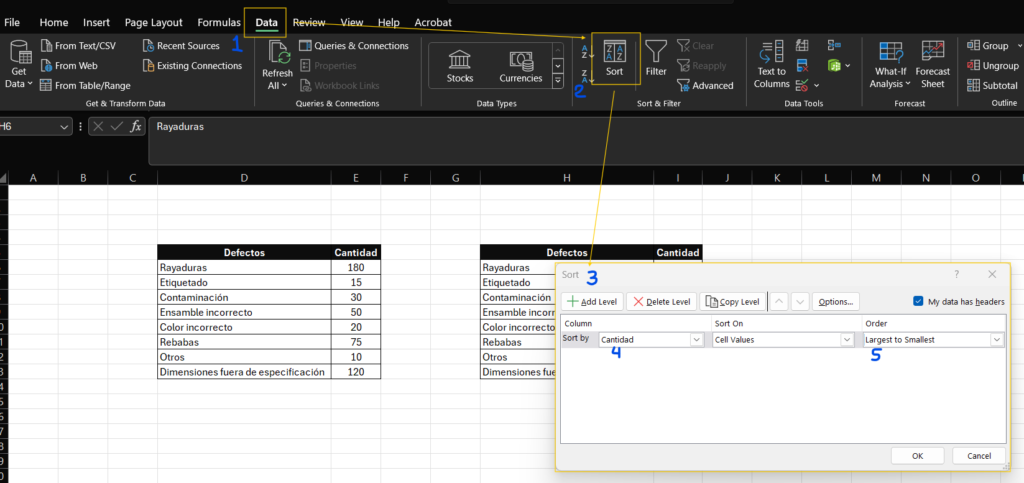Open Recent Sources list
The width and height of the screenshot is (1024, 483).
[x=181, y=46]
